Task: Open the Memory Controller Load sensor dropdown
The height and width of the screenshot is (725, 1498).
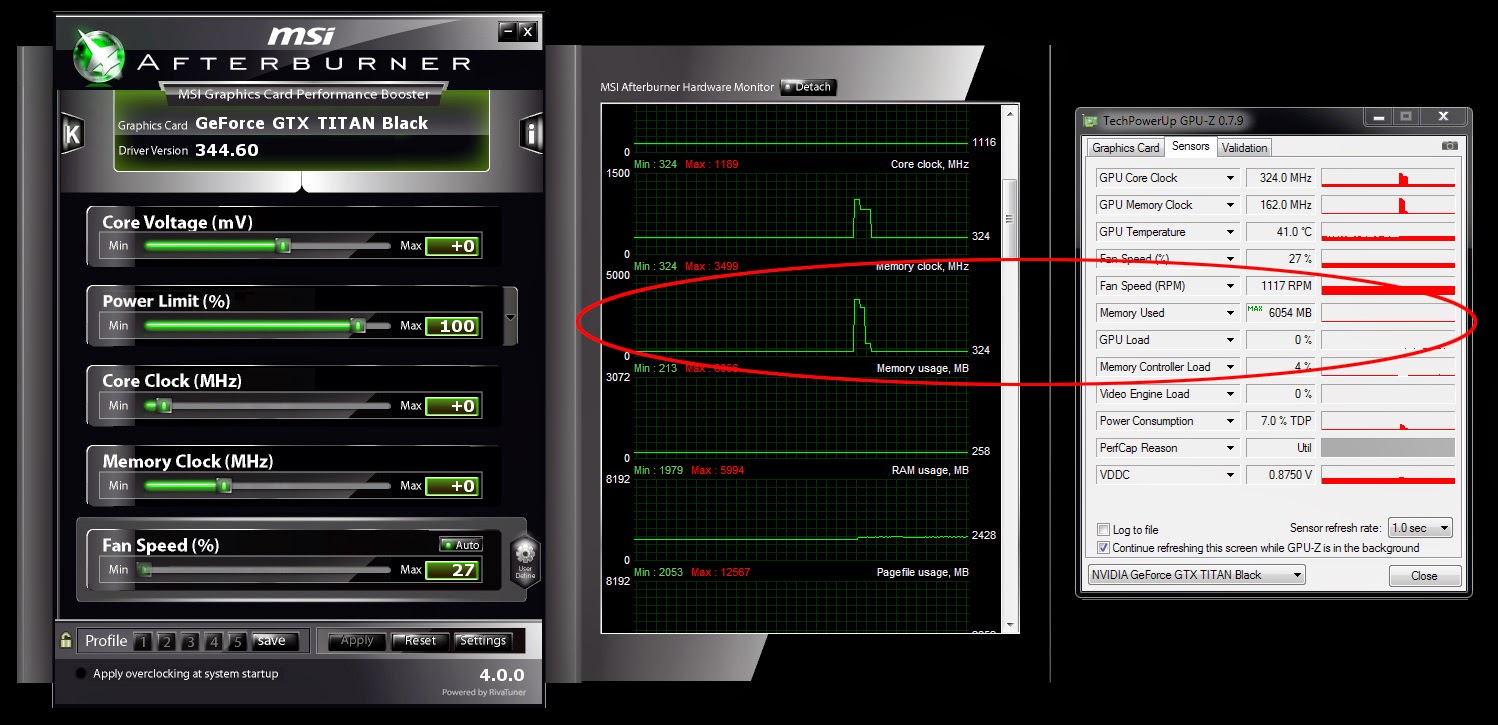Action: point(1230,367)
